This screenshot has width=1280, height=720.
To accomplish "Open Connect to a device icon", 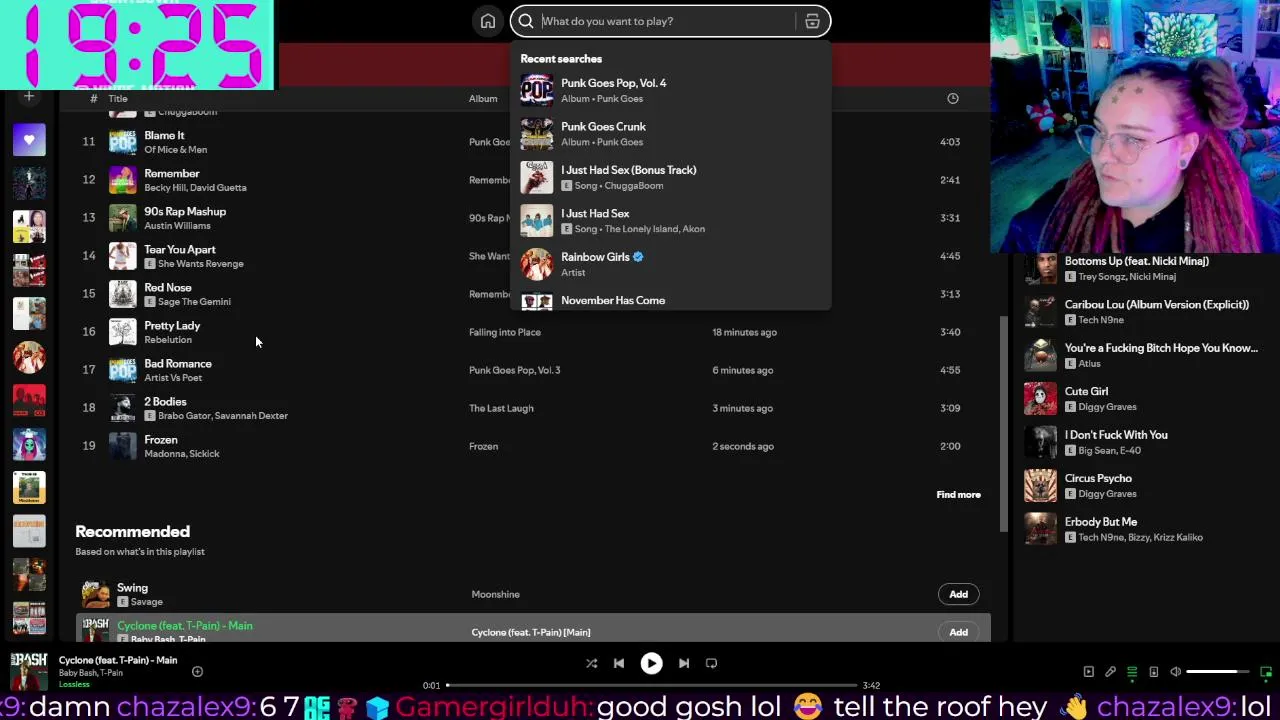I will tap(1153, 672).
